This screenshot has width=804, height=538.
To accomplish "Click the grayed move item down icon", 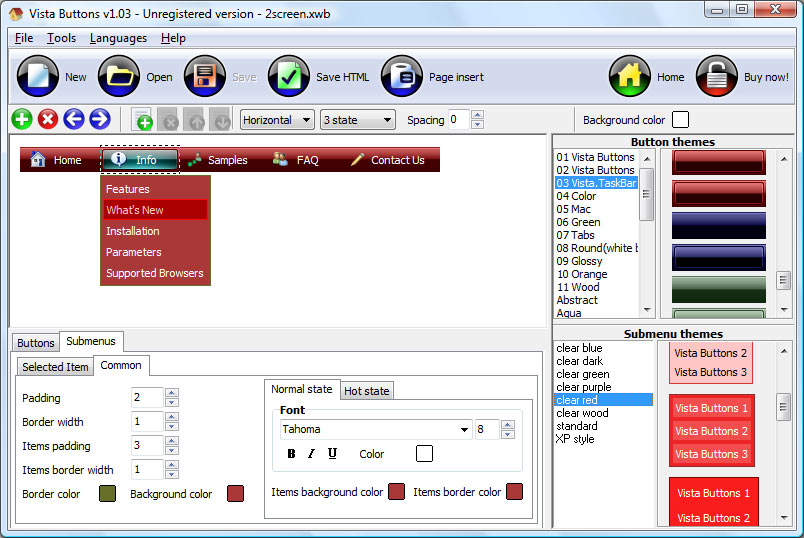I will point(220,119).
